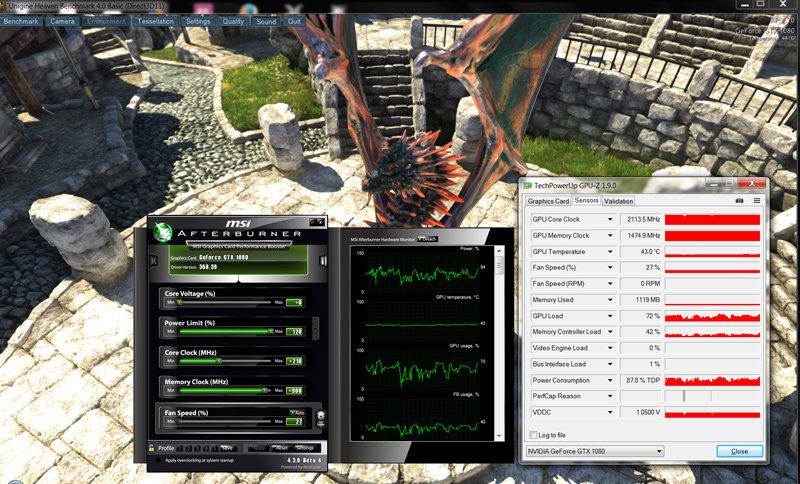
Task: Click the Core Clock +210 value field
Action: [x=295, y=361]
